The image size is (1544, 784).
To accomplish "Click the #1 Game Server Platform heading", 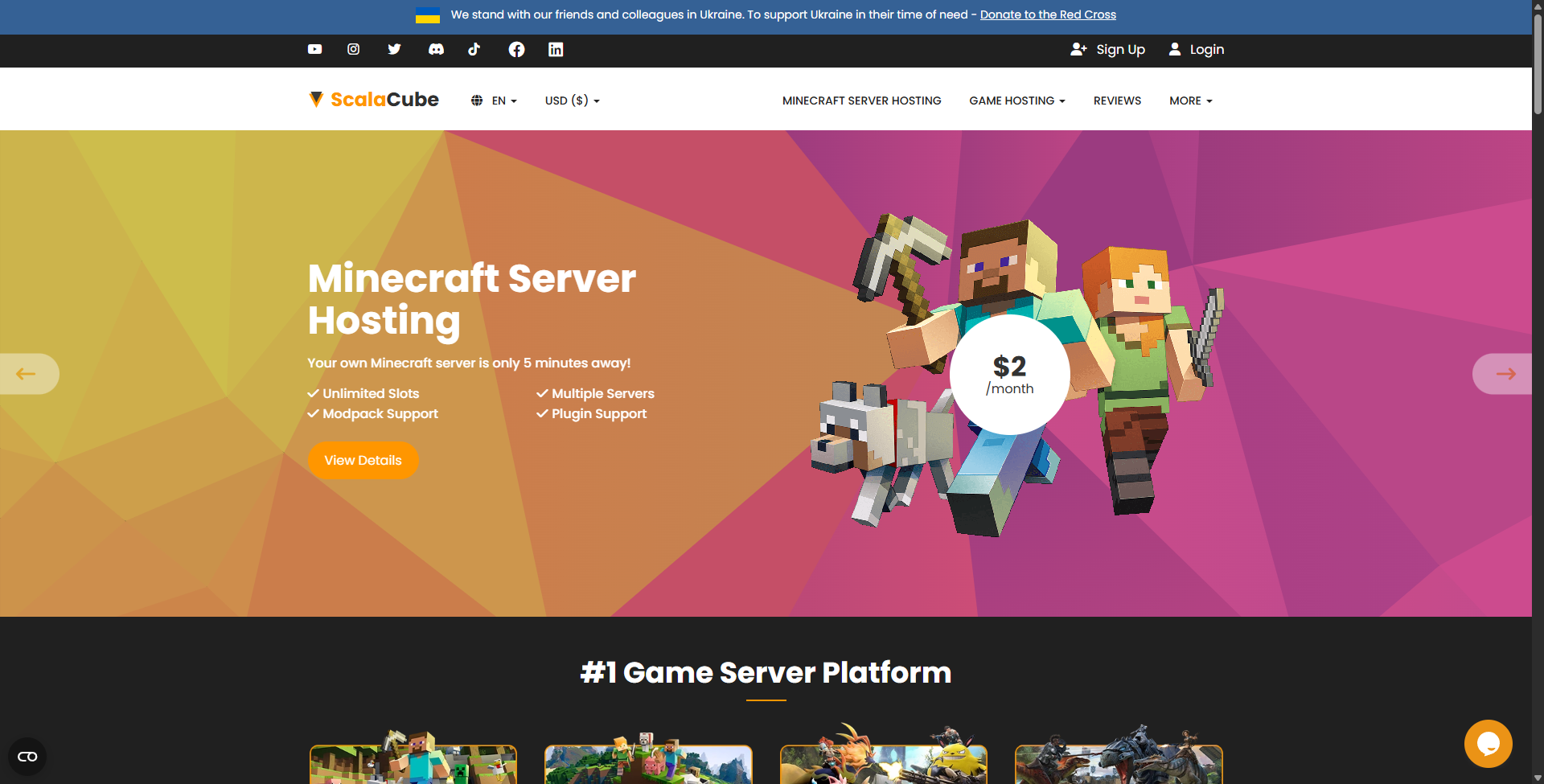I will [766, 672].
